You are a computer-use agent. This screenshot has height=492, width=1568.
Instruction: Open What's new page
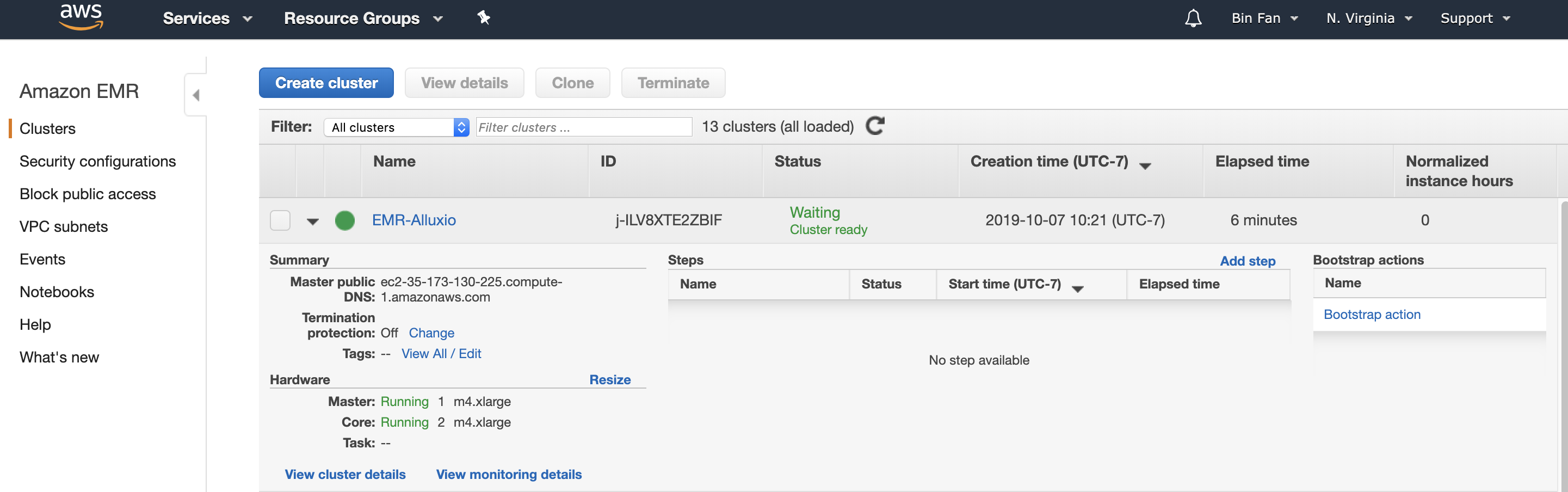(59, 357)
